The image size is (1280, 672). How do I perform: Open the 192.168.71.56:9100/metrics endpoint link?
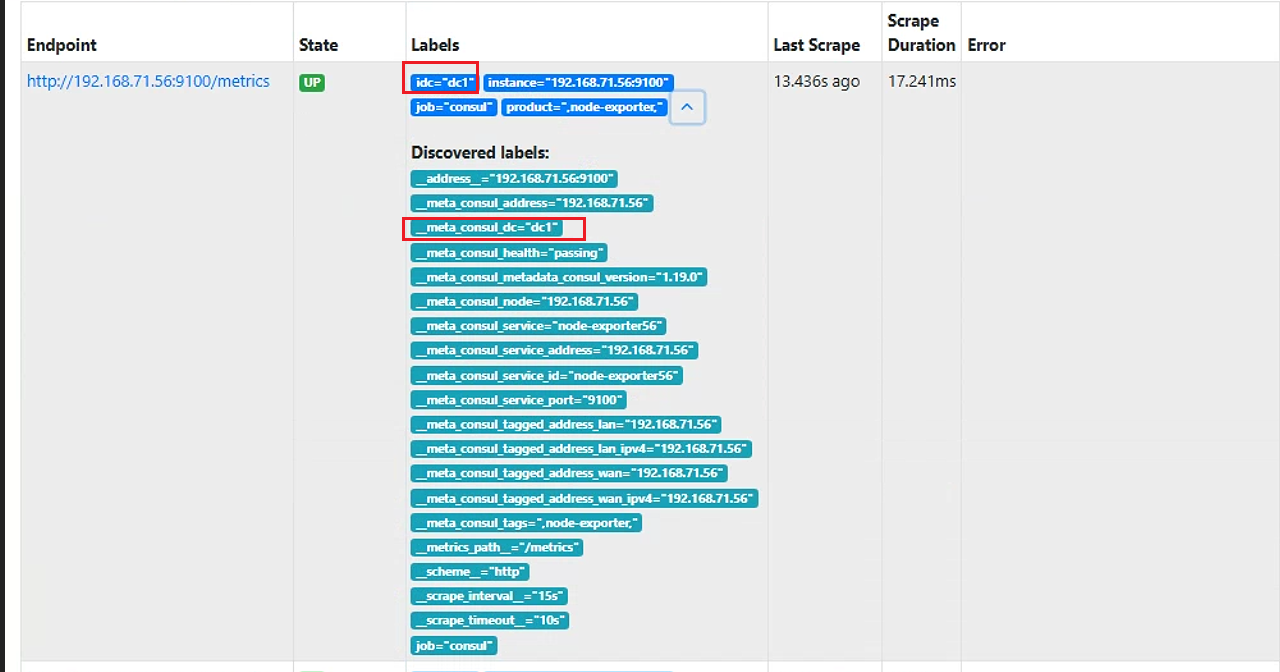click(148, 81)
